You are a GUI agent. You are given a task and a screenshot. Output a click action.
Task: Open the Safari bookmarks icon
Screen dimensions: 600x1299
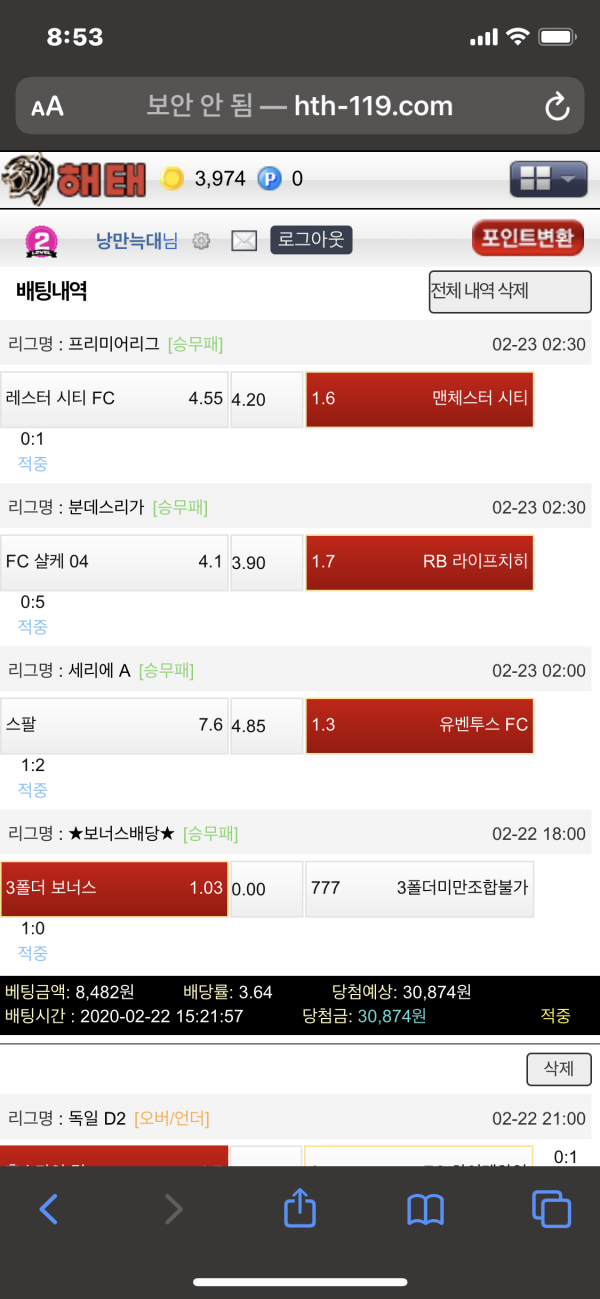tap(426, 1209)
